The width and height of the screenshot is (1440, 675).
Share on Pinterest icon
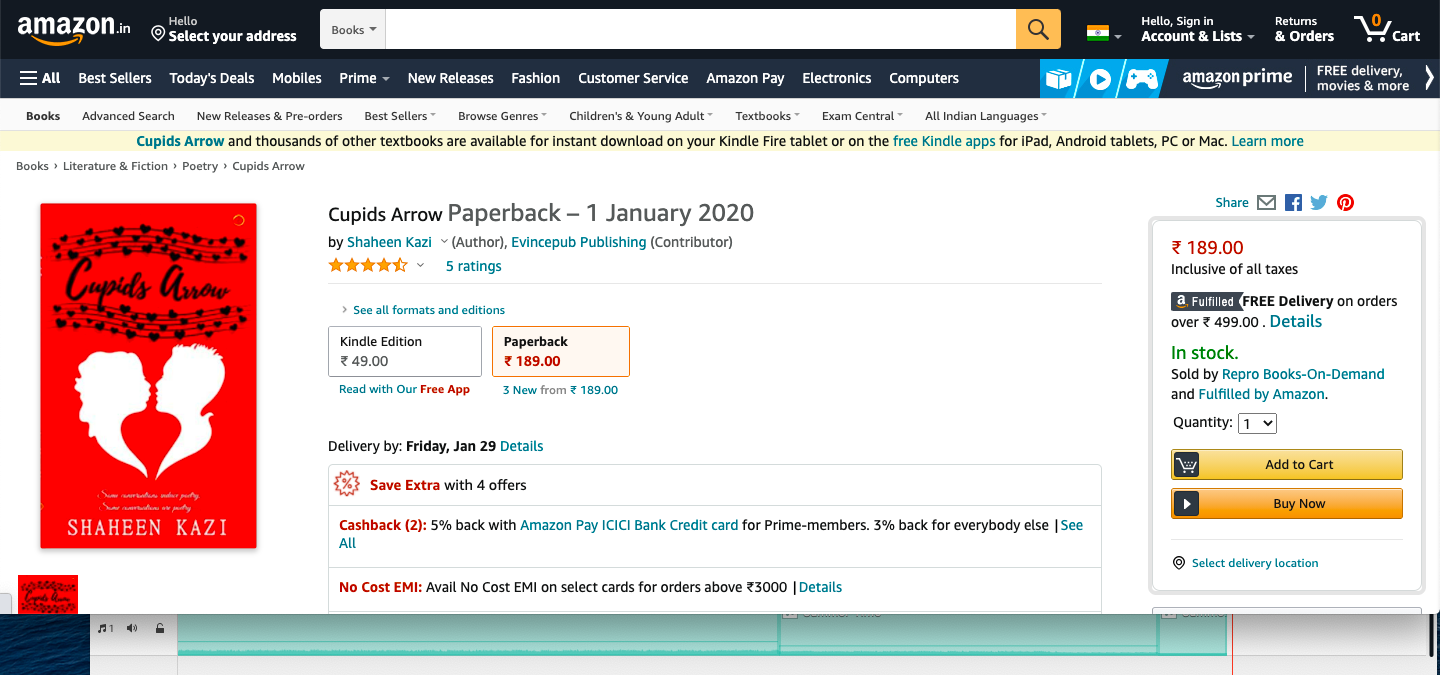1346,202
